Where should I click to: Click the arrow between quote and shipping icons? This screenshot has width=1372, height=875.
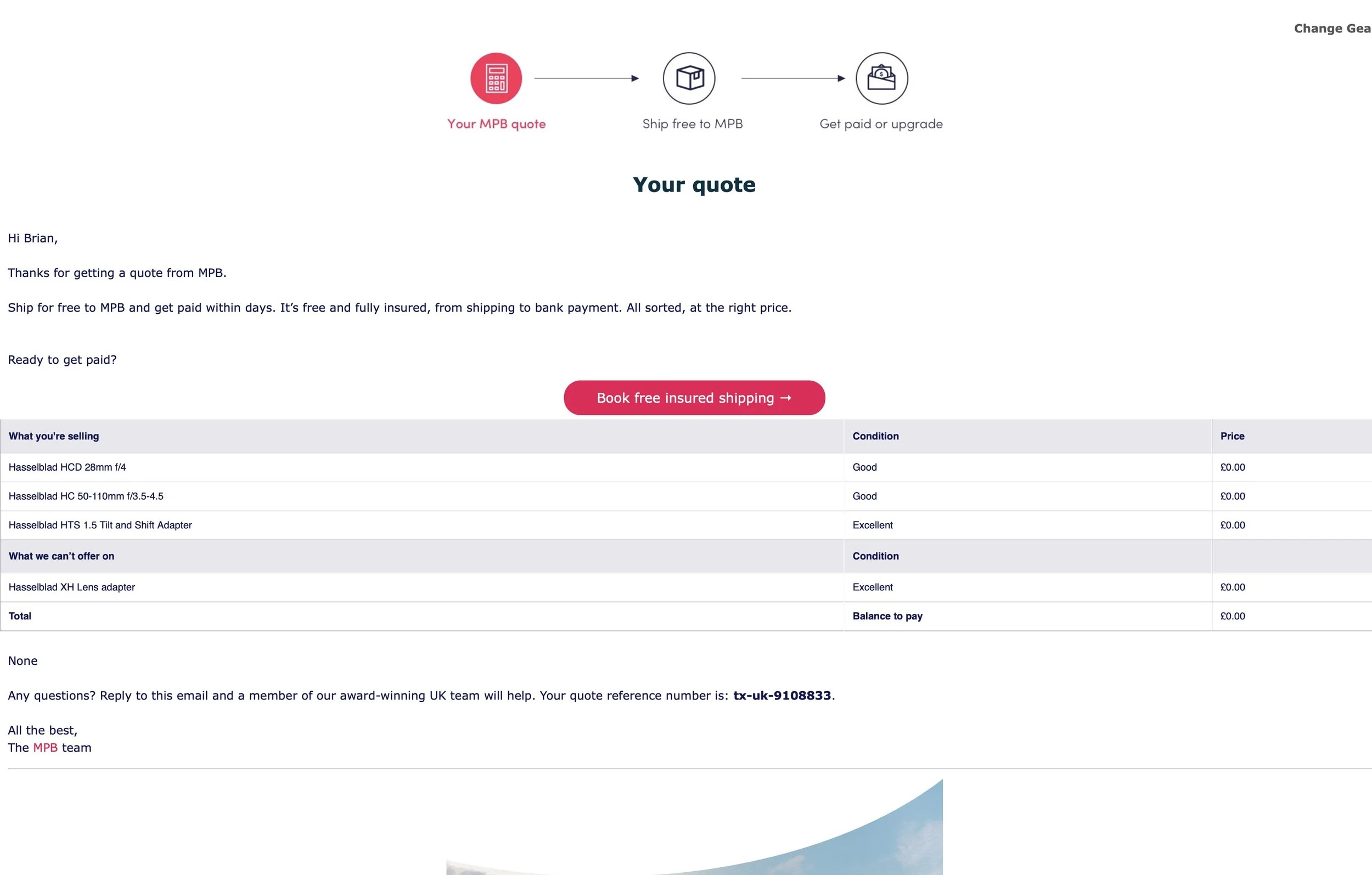(x=586, y=78)
